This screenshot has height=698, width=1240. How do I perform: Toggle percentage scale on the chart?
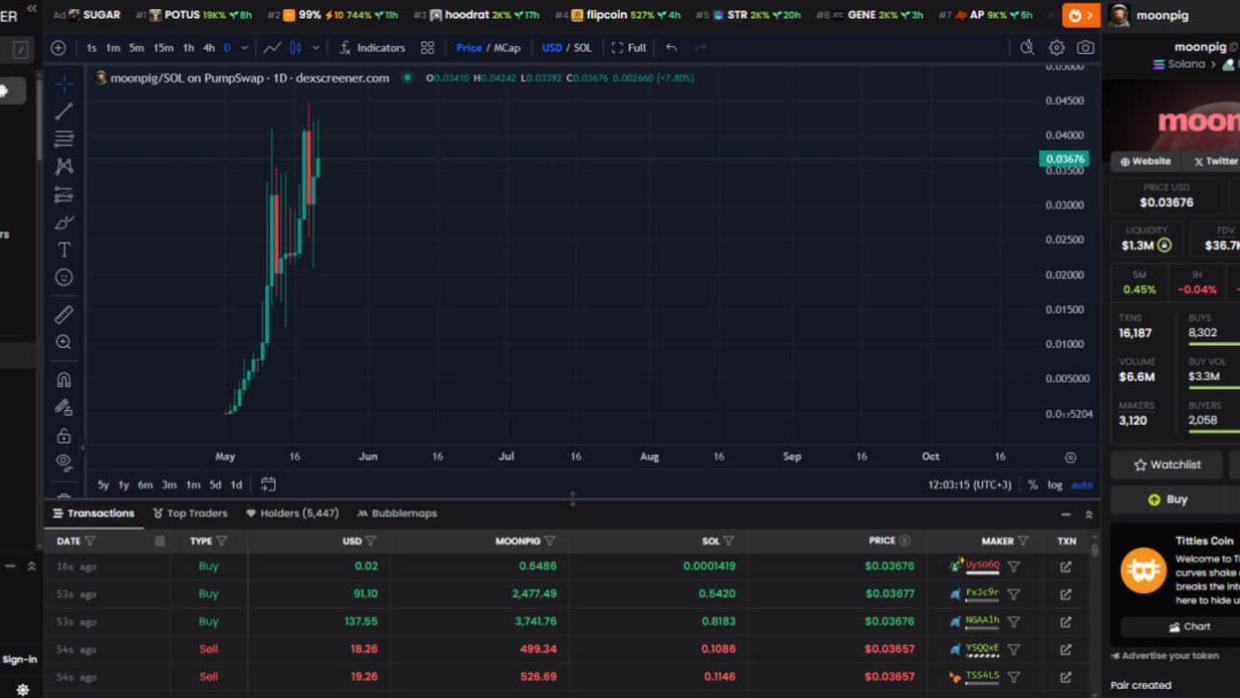click(1033, 485)
